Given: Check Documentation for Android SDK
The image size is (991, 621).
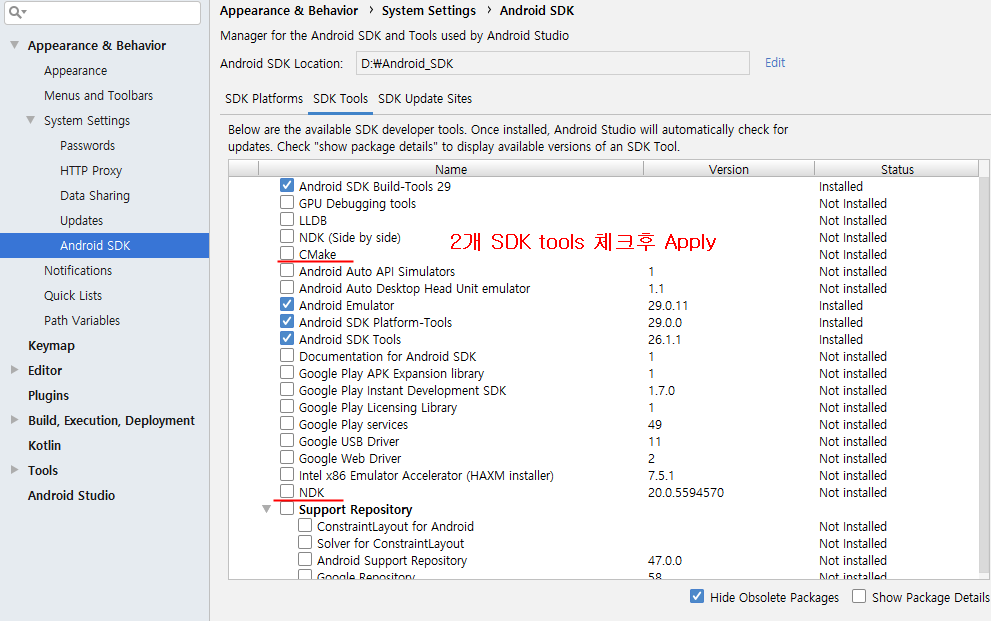Looking at the screenshot, I should [287, 355].
